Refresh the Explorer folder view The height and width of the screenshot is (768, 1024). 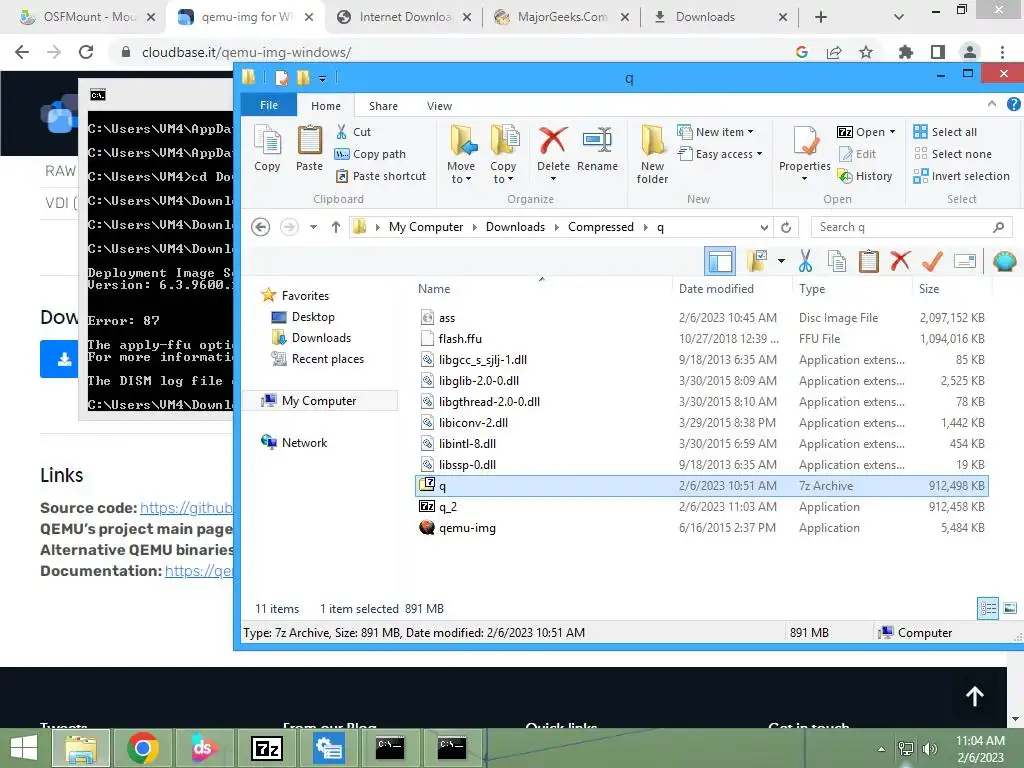tap(786, 227)
